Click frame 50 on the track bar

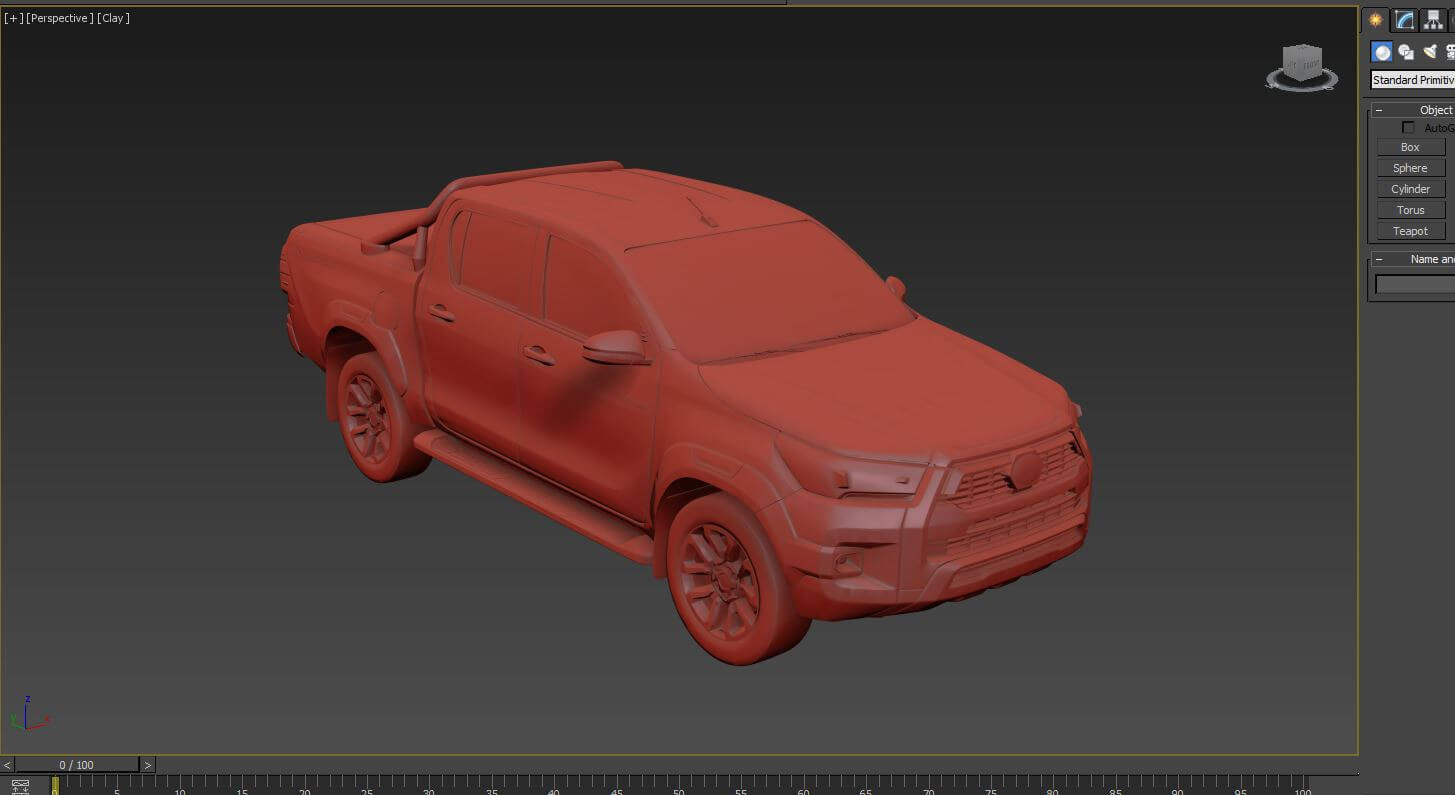[x=679, y=785]
